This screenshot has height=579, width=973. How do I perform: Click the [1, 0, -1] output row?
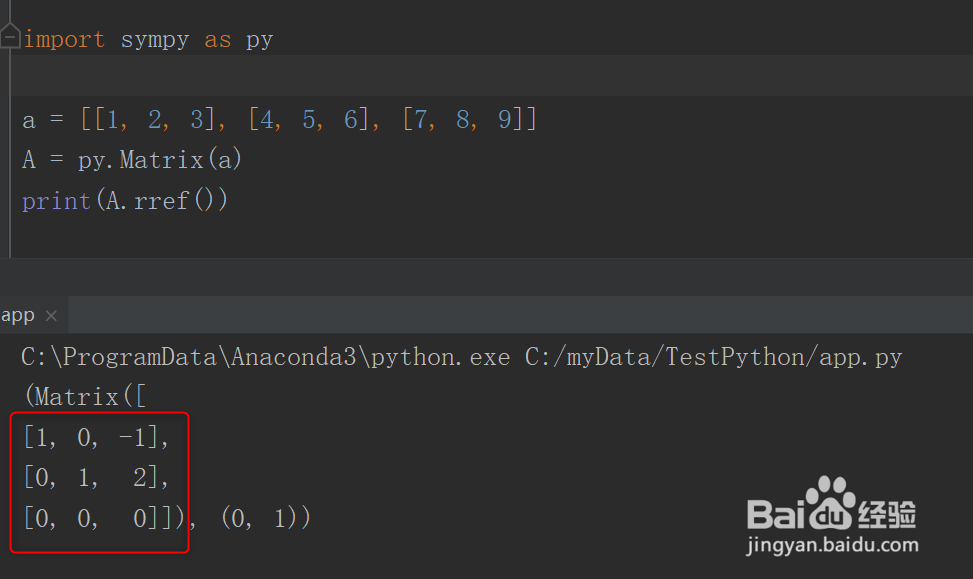pyautogui.click(x=96, y=438)
